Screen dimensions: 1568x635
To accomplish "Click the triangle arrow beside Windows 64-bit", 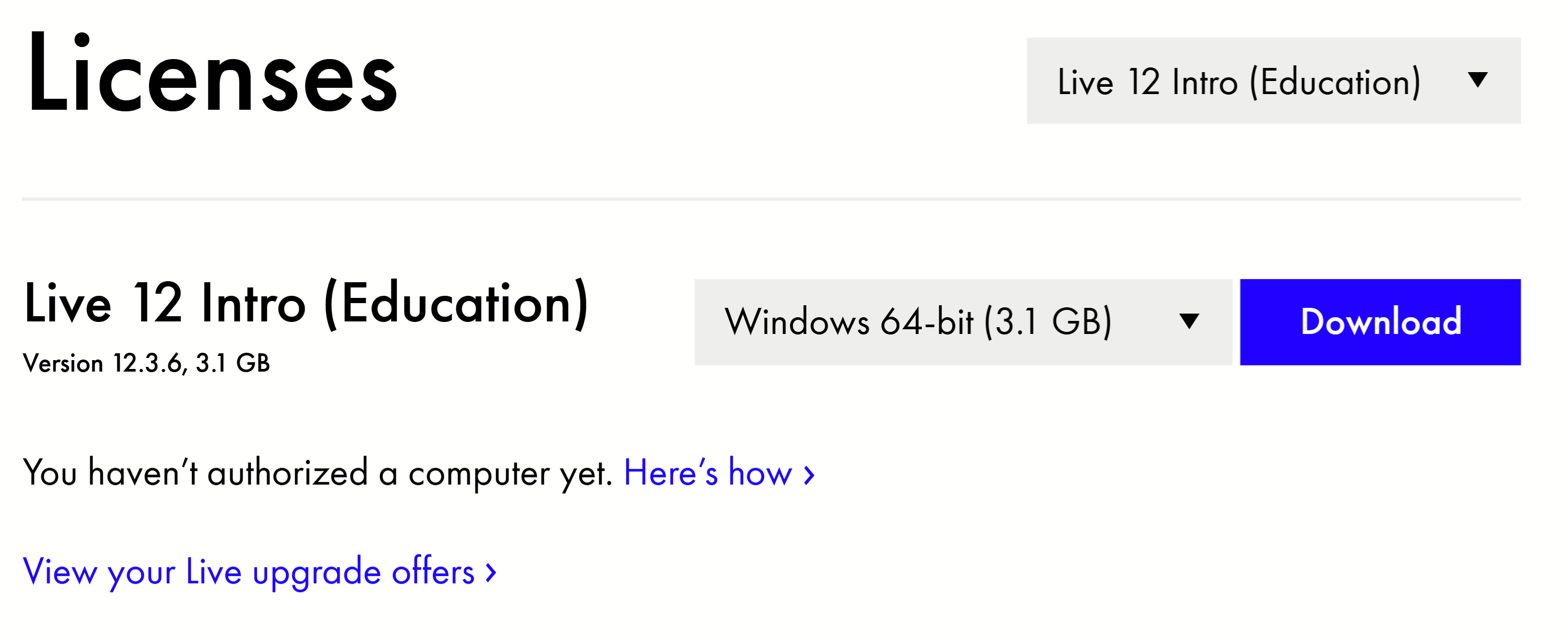I will pyautogui.click(x=1188, y=321).
